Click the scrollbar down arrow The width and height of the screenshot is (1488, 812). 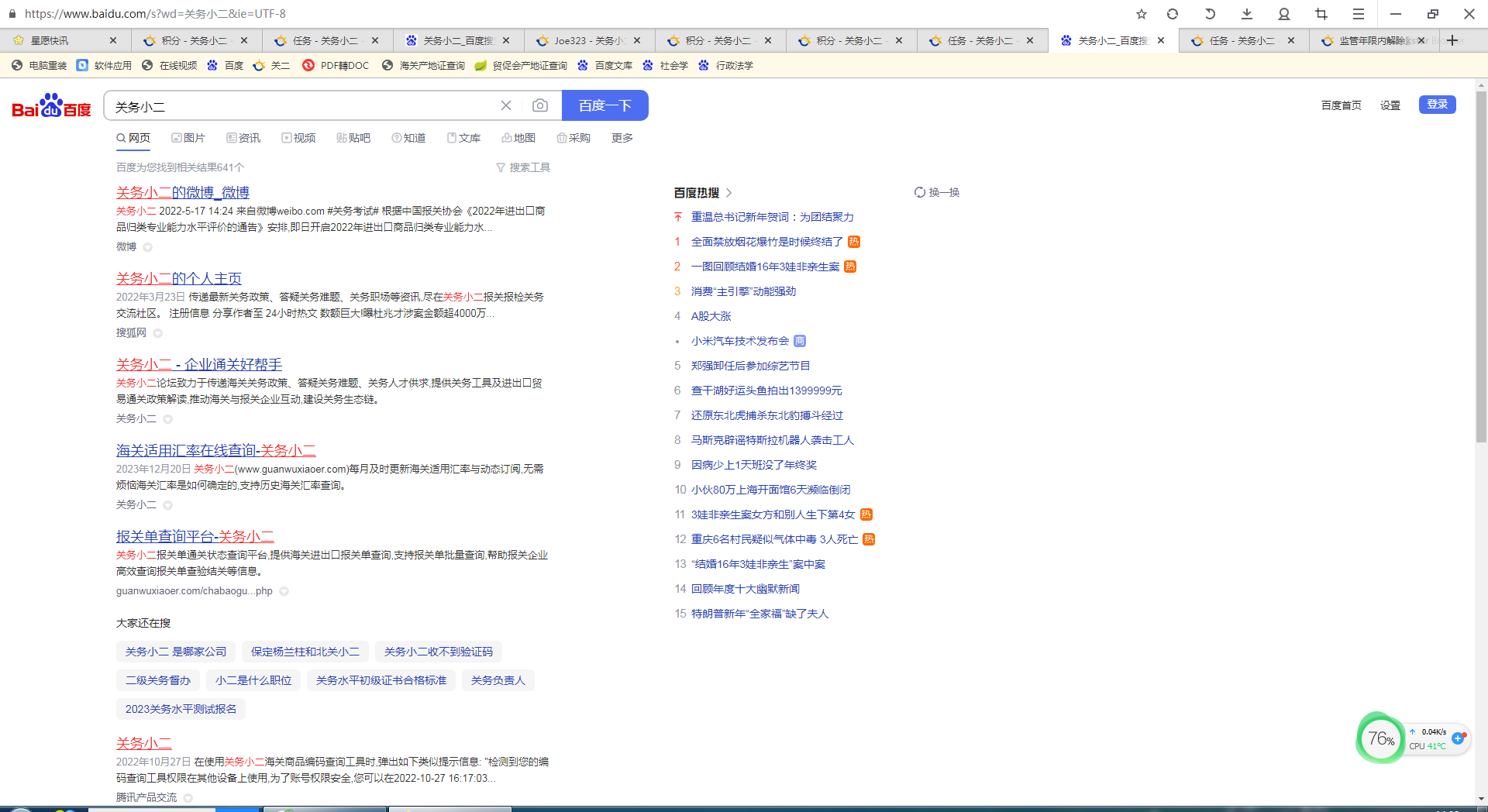(x=1481, y=798)
